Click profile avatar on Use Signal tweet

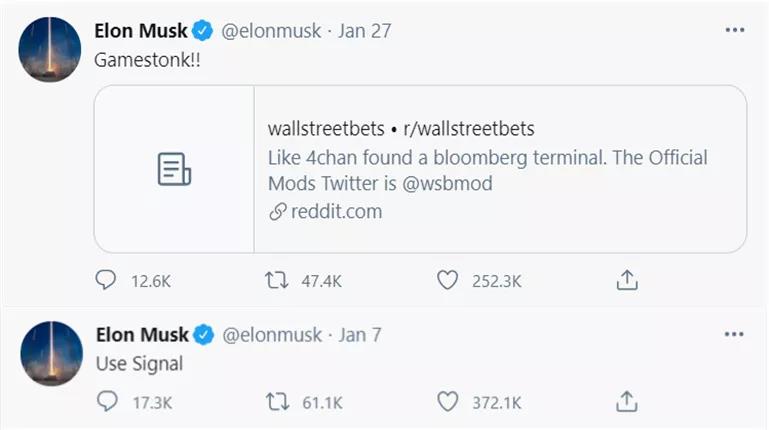pos(51,353)
